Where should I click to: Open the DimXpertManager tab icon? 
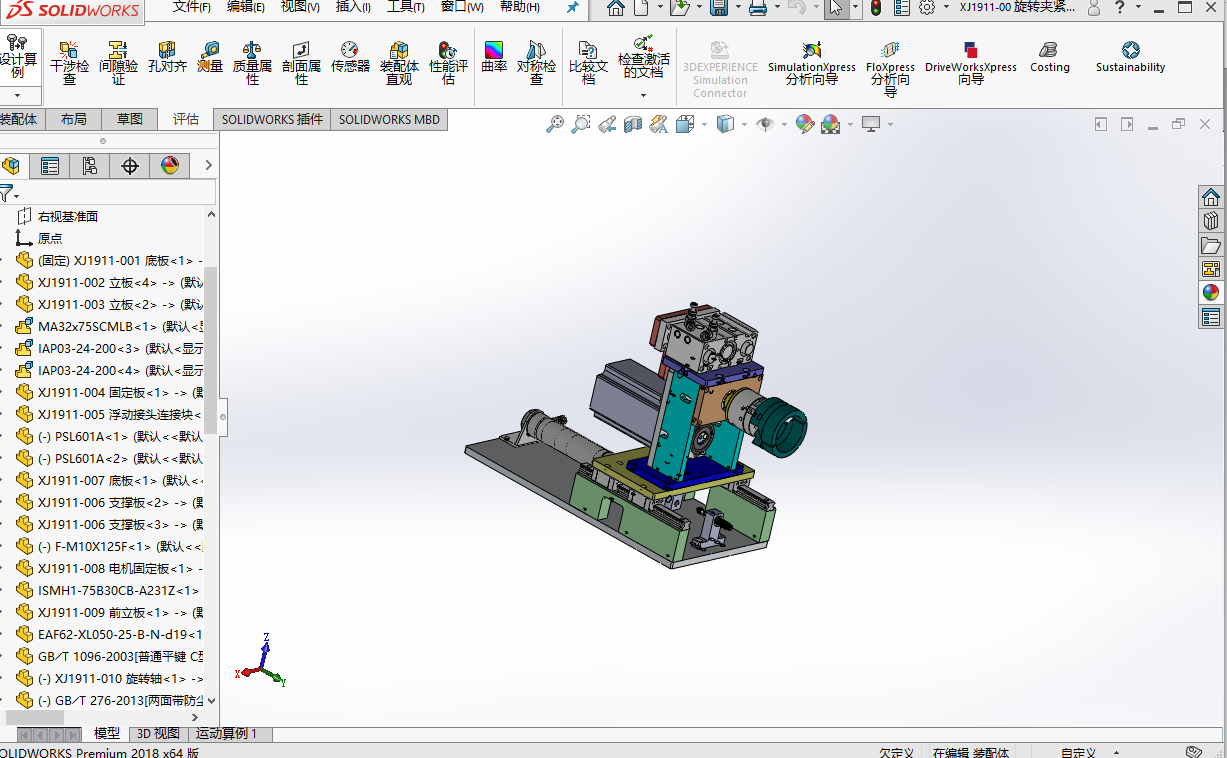130,165
